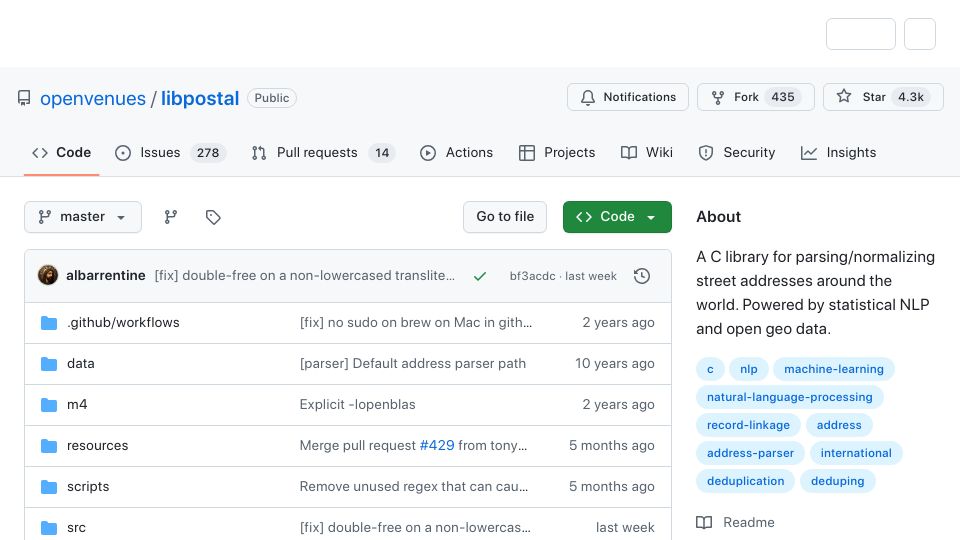The image size is (960, 540).
Task: View branches via the branch icon
Action: pyautogui.click(x=171, y=217)
